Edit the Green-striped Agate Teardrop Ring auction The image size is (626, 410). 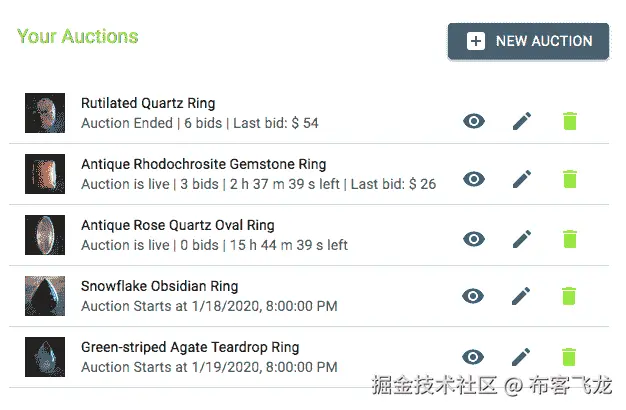[521, 357]
